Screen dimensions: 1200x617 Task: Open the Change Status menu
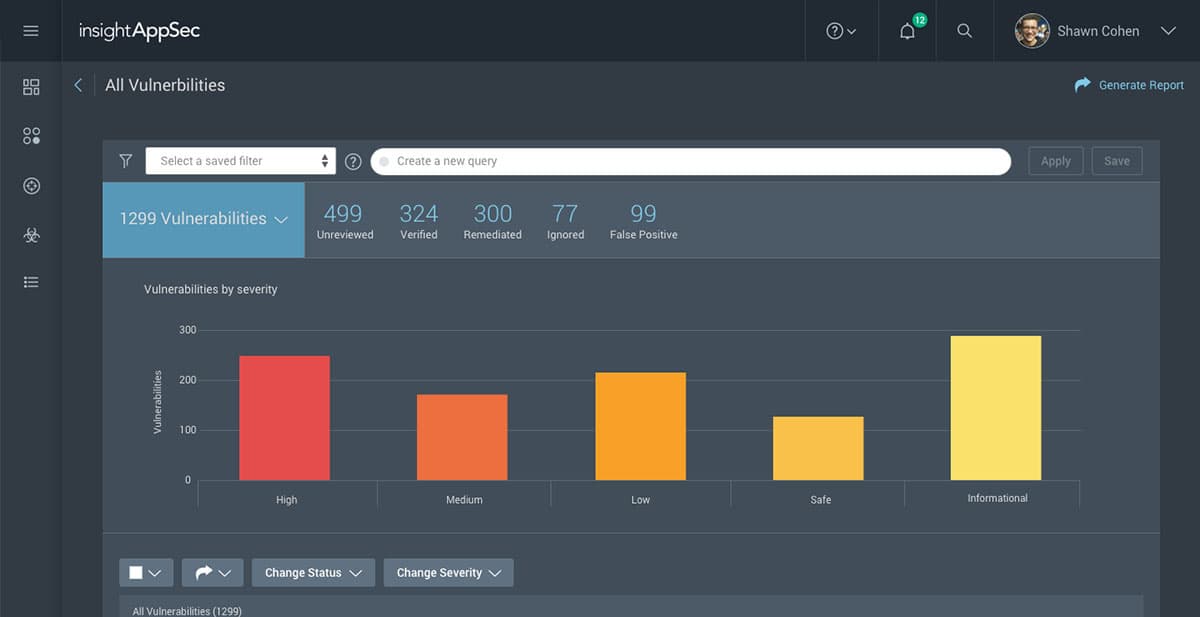tap(313, 572)
